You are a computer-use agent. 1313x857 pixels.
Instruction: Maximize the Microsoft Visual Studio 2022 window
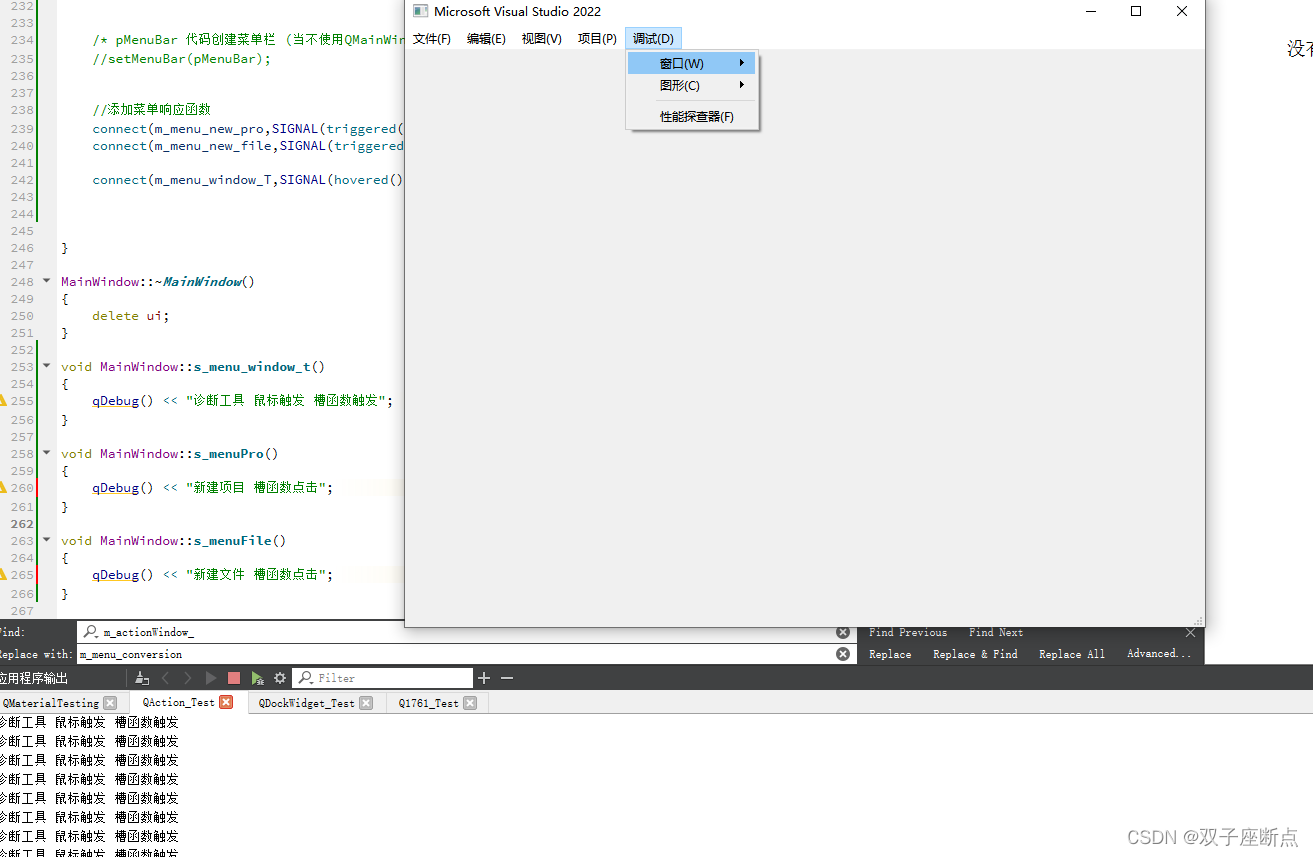pos(1136,12)
